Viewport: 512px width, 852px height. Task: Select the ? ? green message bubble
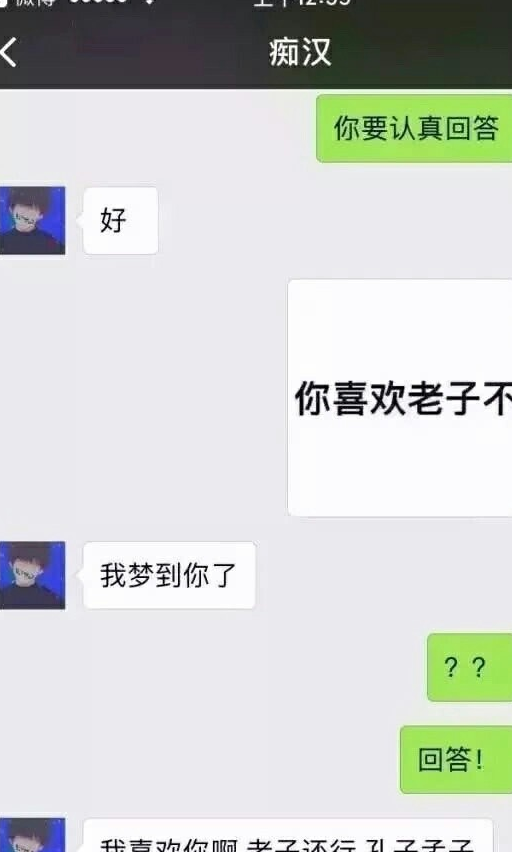[x=470, y=667]
